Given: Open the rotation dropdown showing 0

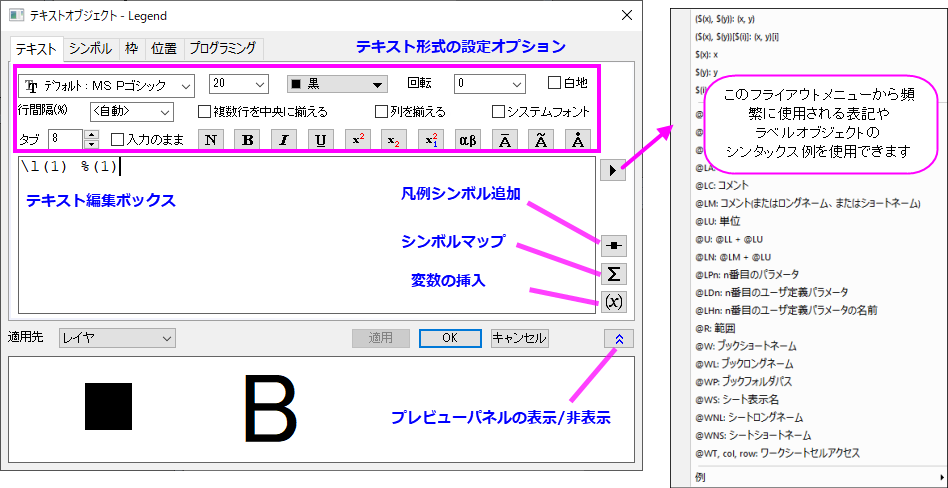Looking at the screenshot, I should pos(490,84).
